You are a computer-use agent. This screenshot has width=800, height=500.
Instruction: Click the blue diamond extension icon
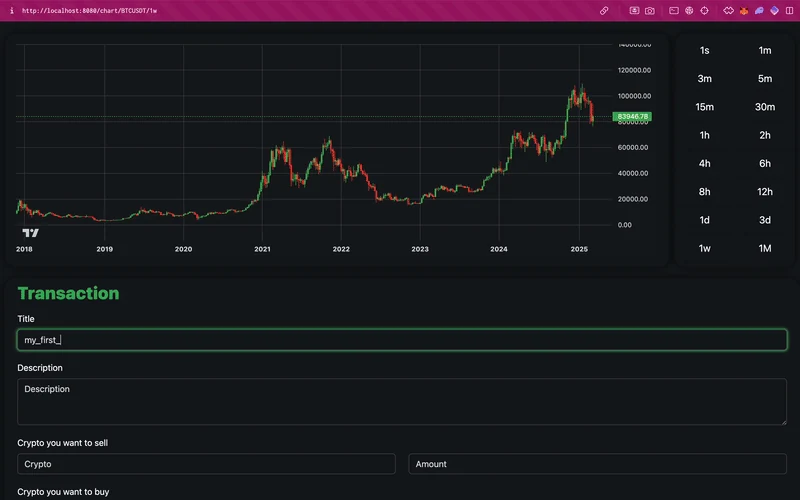click(774, 11)
